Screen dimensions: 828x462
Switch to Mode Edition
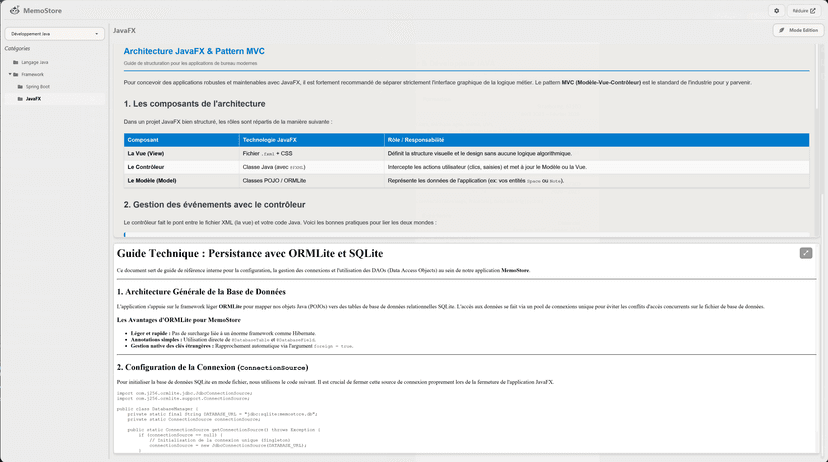click(798, 31)
